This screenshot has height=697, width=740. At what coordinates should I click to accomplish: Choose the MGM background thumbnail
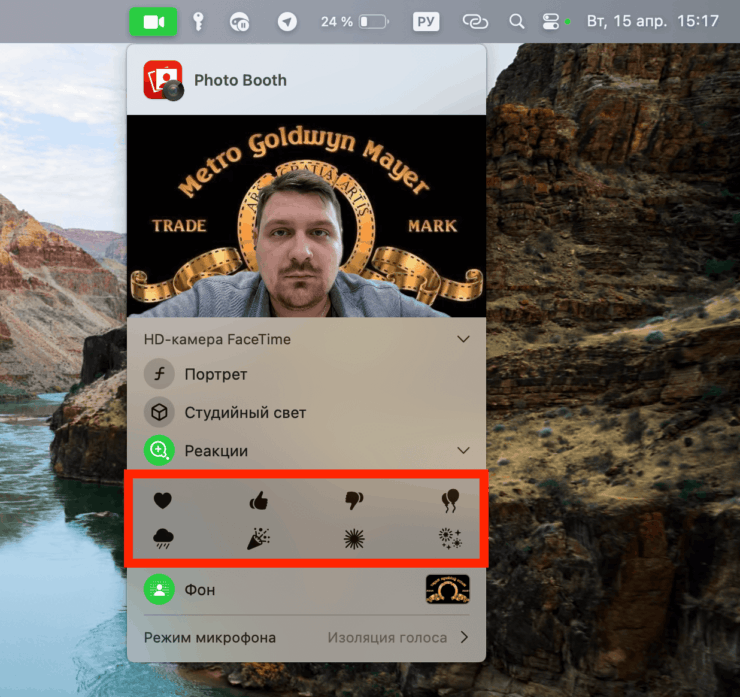coord(447,590)
